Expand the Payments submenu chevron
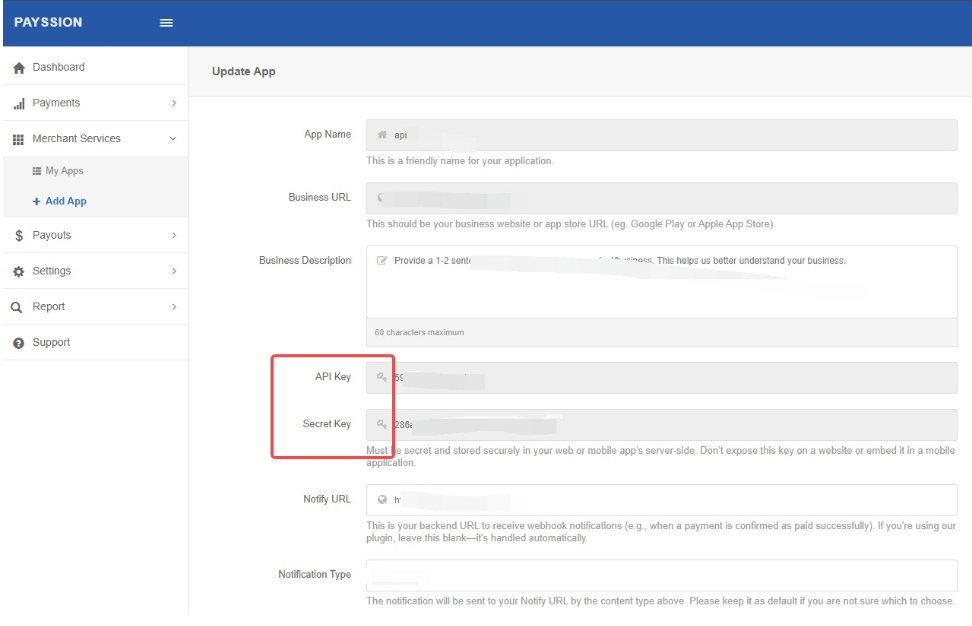972x626 pixels. pyautogui.click(x=173, y=103)
